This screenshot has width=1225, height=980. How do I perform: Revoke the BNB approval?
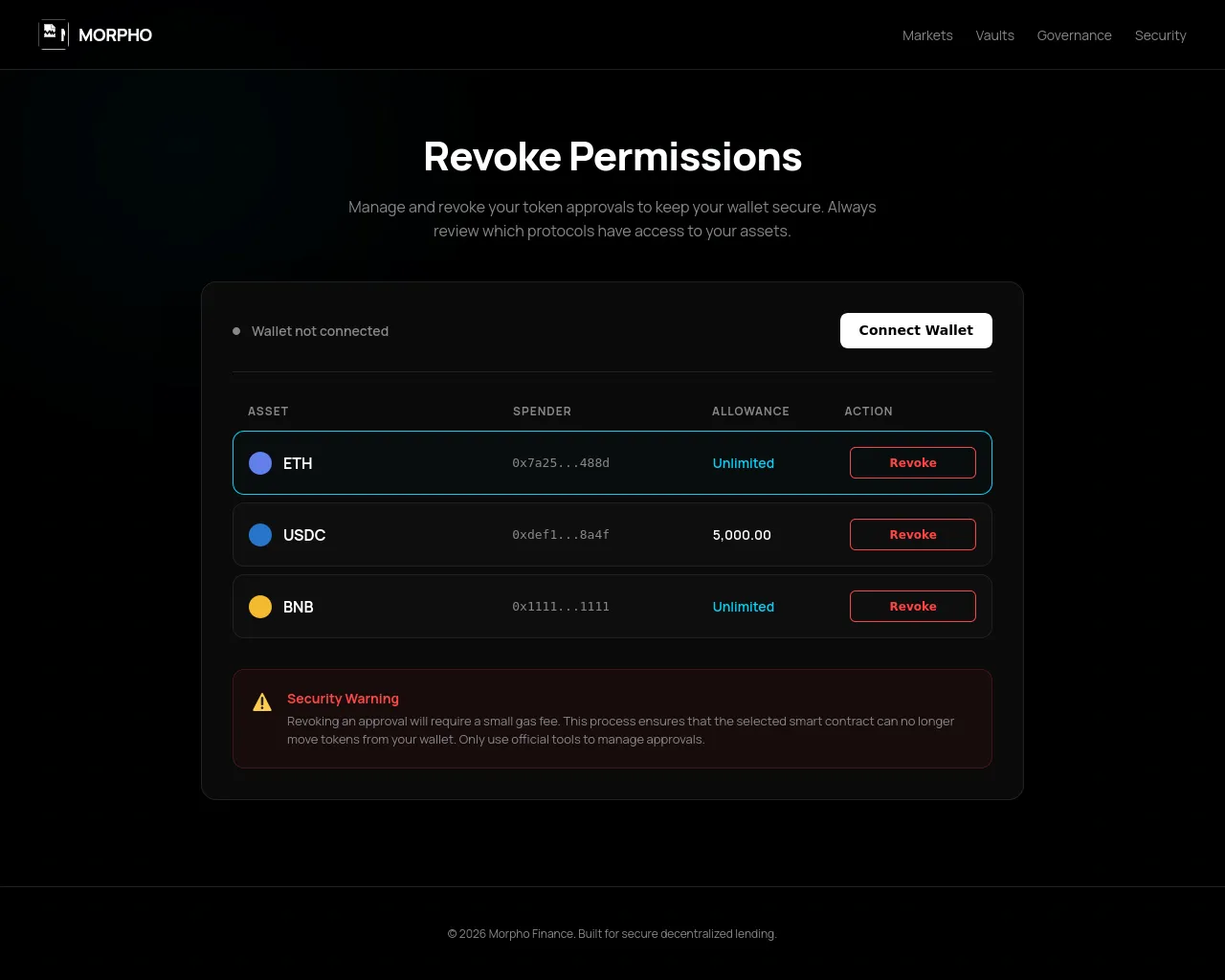pos(913,606)
